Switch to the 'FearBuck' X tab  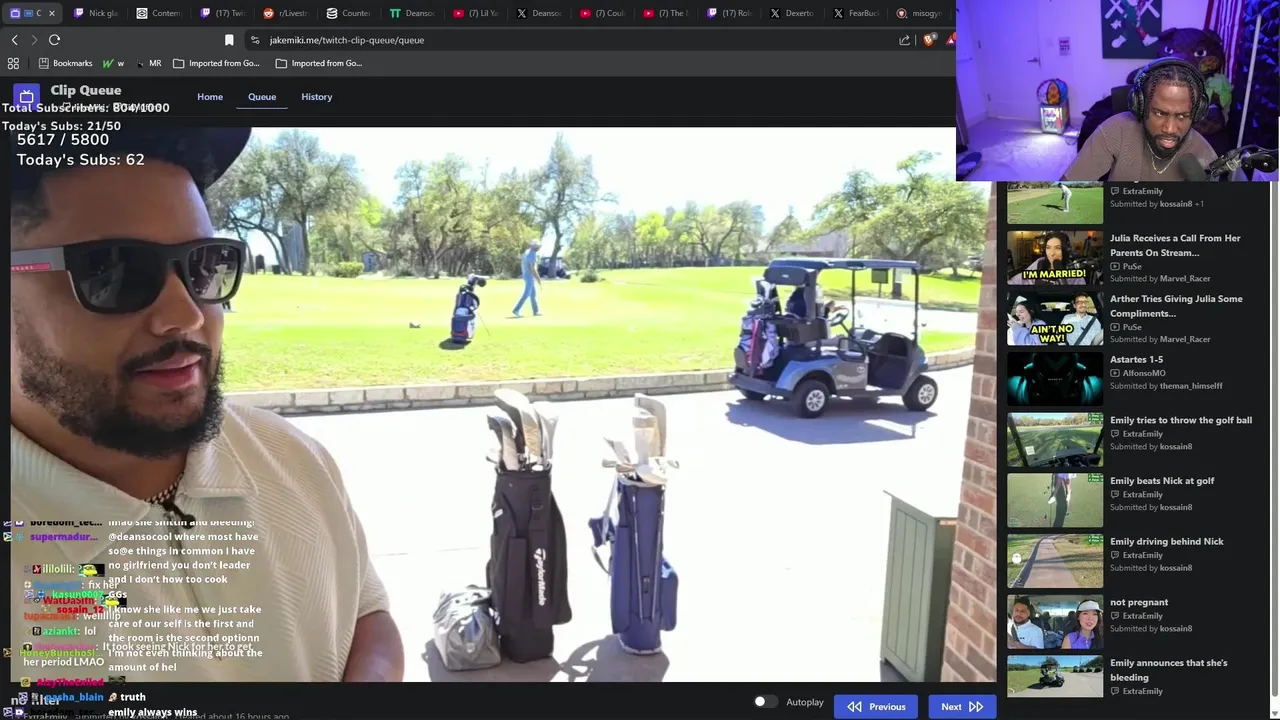coord(858,13)
